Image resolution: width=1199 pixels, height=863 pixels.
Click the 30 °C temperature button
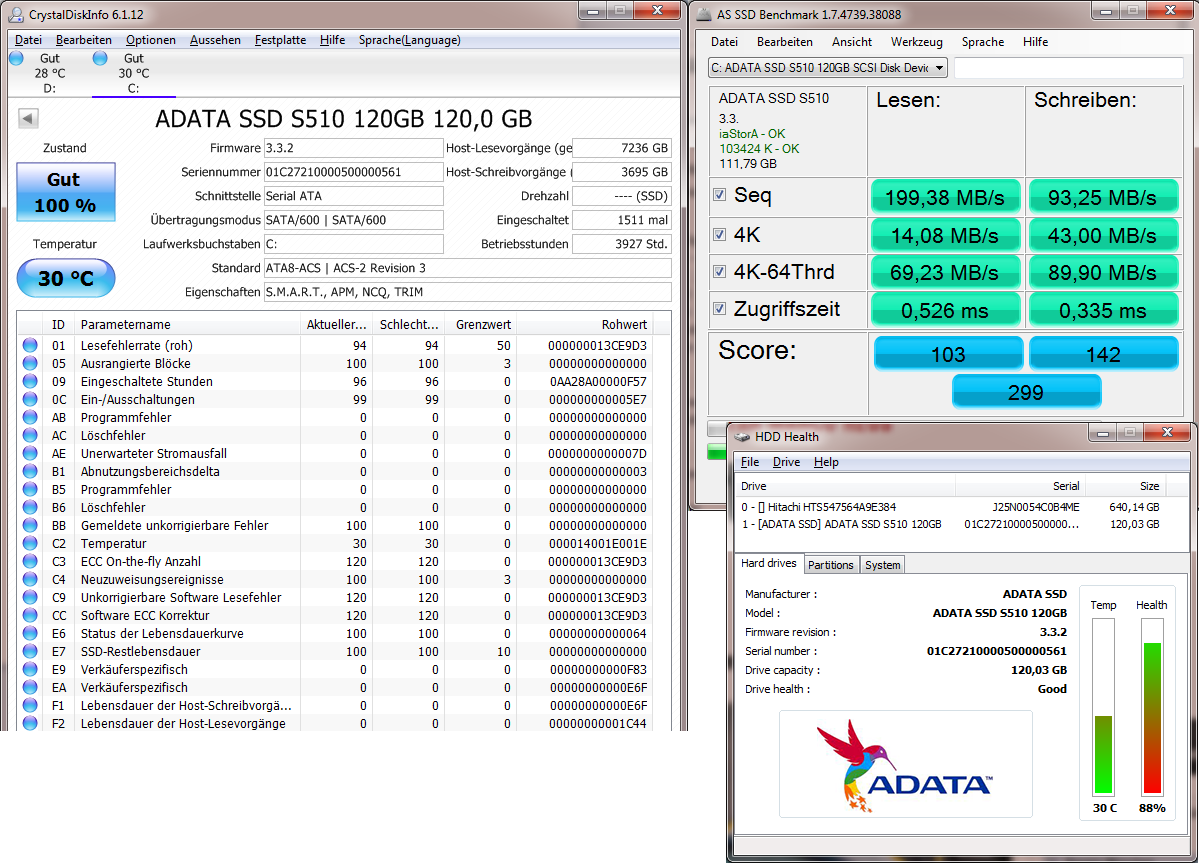click(x=66, y=277)
